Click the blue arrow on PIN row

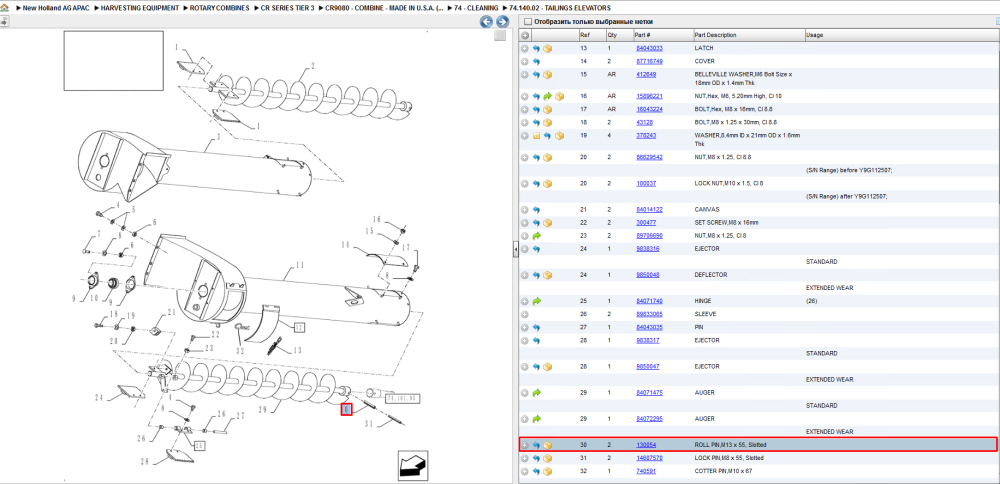[x=536, y=327]
